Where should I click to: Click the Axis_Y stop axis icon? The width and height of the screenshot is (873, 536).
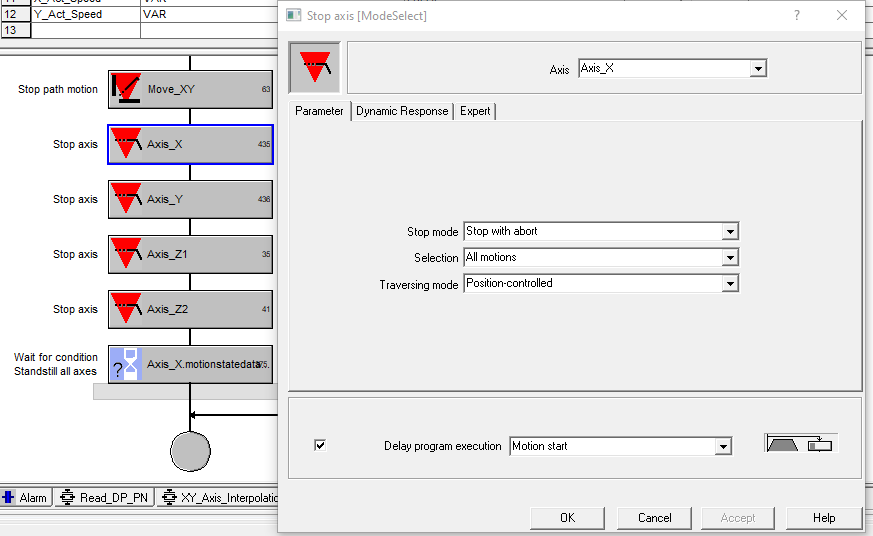coord(126,199)
